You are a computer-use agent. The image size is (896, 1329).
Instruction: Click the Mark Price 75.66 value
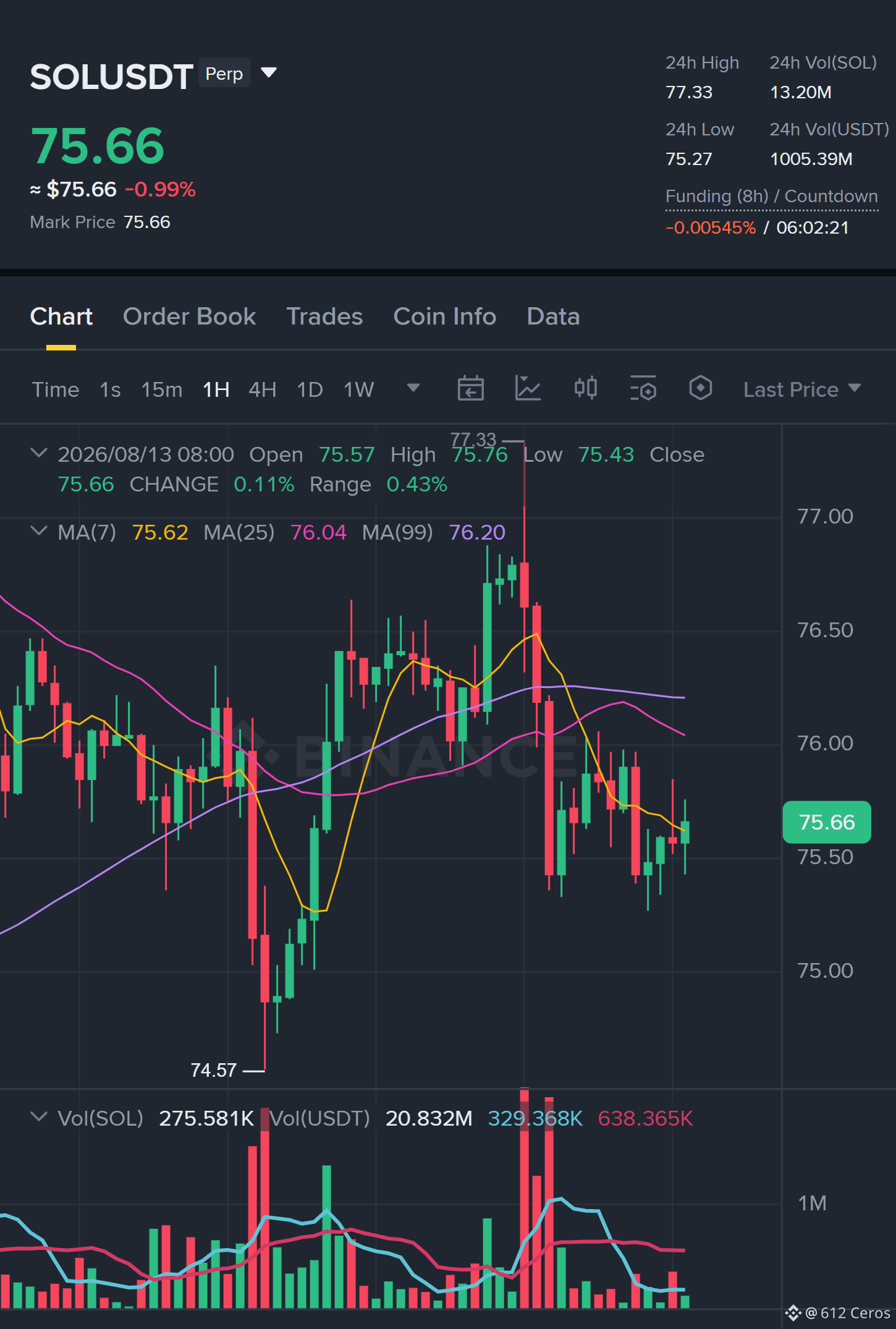coord(147,222)
